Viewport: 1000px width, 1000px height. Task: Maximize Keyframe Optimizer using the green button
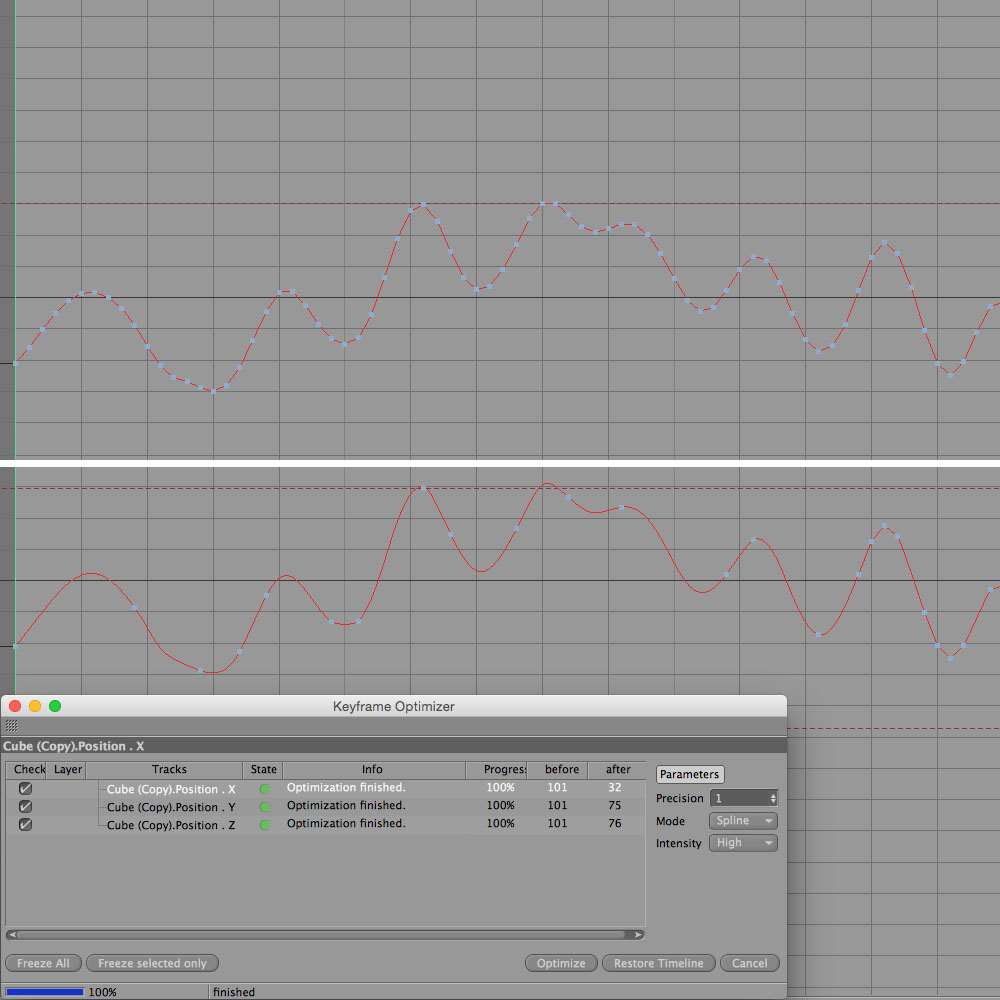55,706
